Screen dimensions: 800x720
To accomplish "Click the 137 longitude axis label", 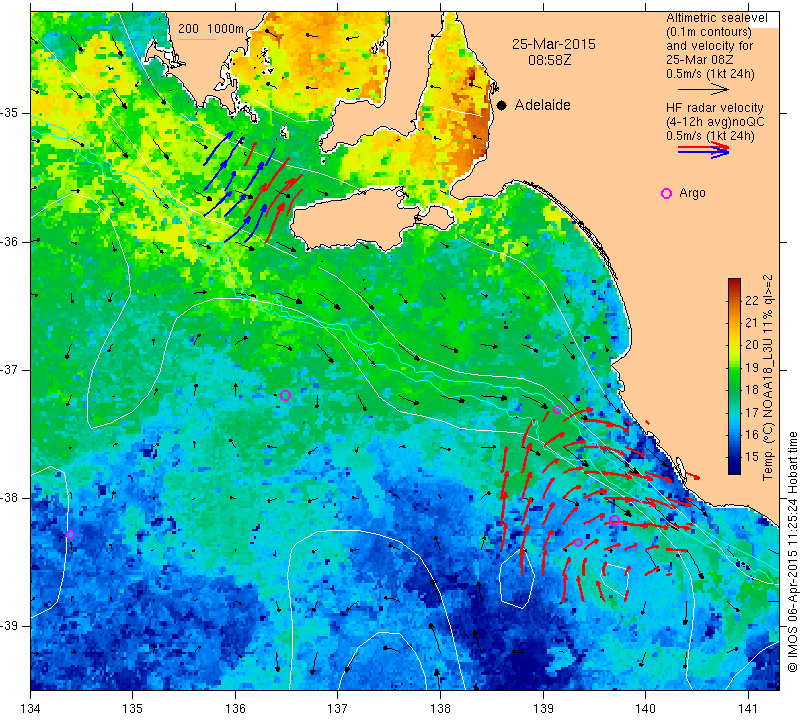I will 338,709.
